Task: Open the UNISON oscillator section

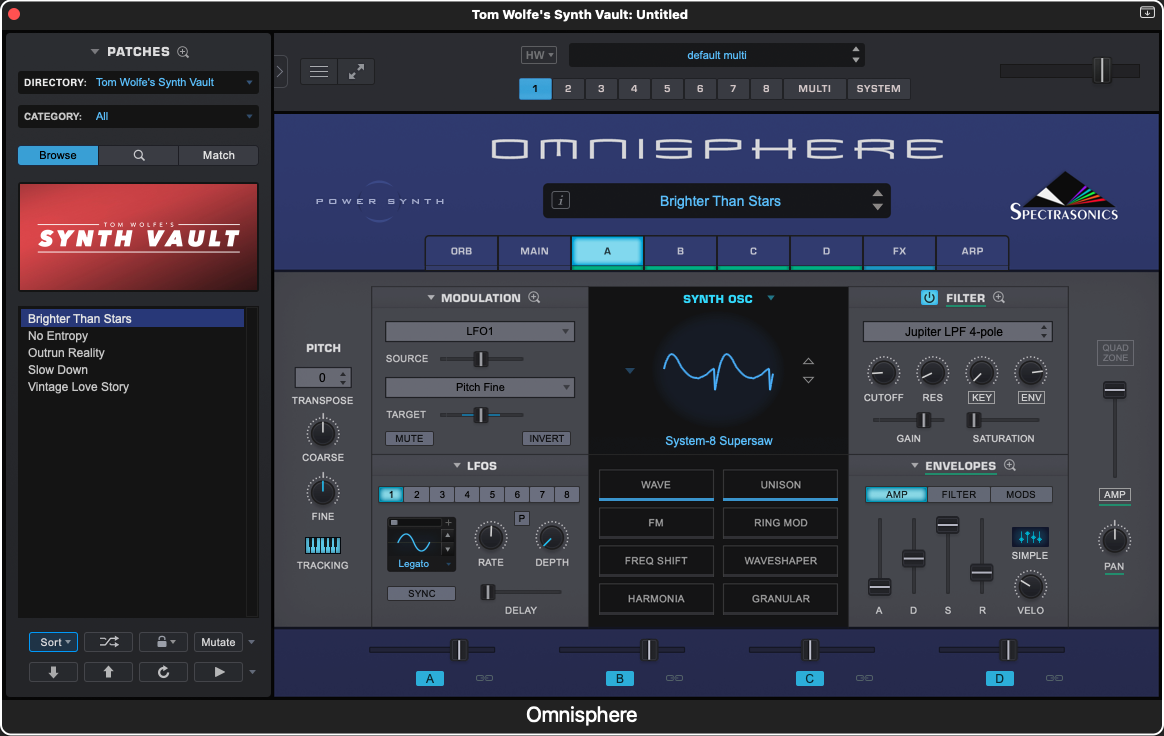Action: pos(780,484)
